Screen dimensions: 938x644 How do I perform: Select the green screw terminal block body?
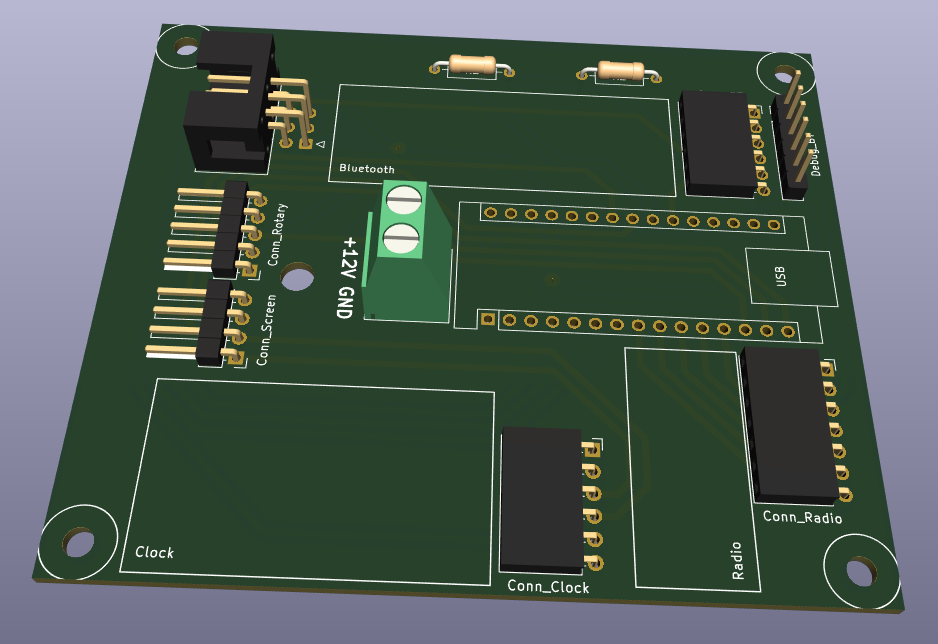[x=407, y=251]
